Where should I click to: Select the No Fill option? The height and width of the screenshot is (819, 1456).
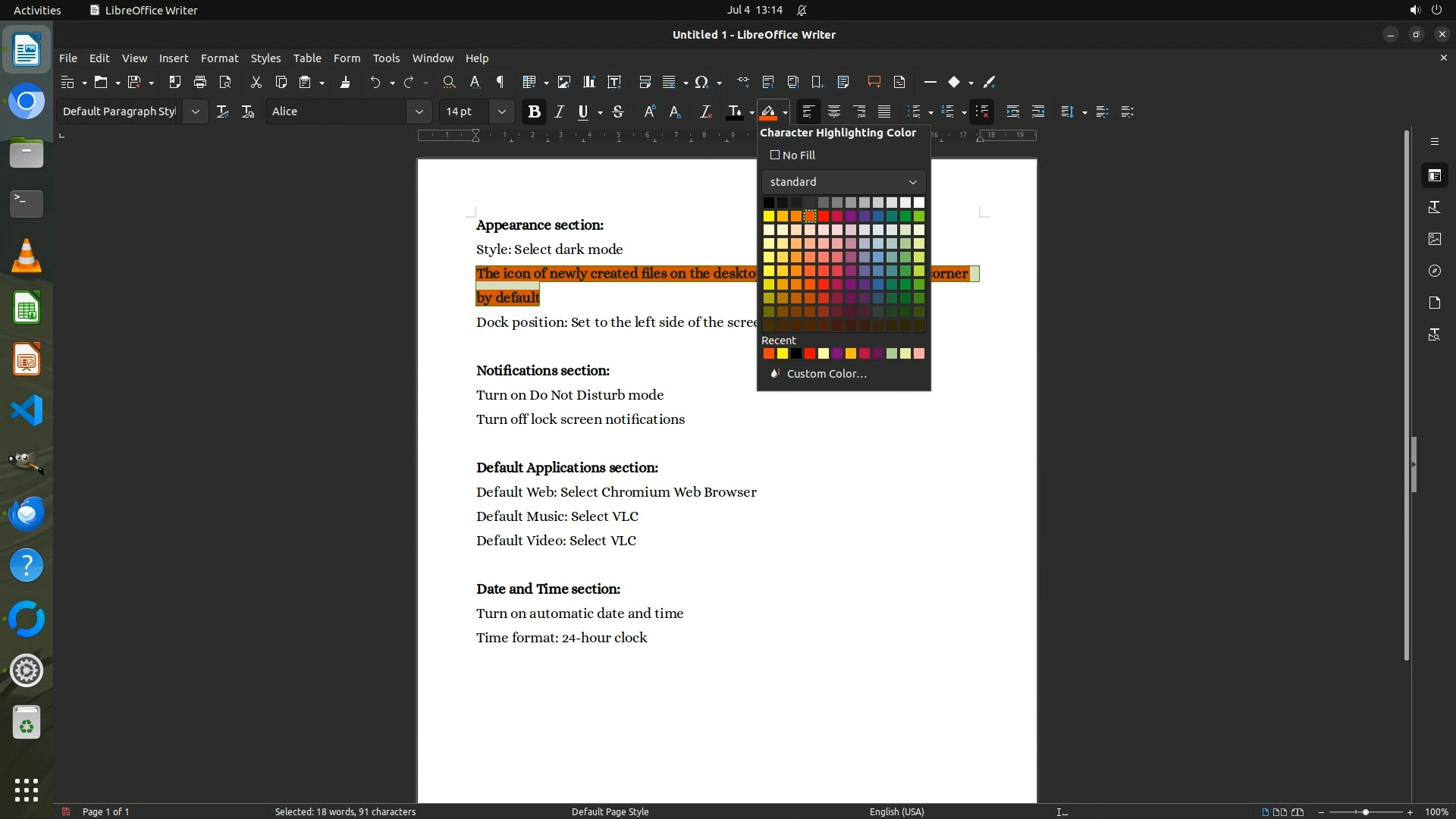(792, 155)
